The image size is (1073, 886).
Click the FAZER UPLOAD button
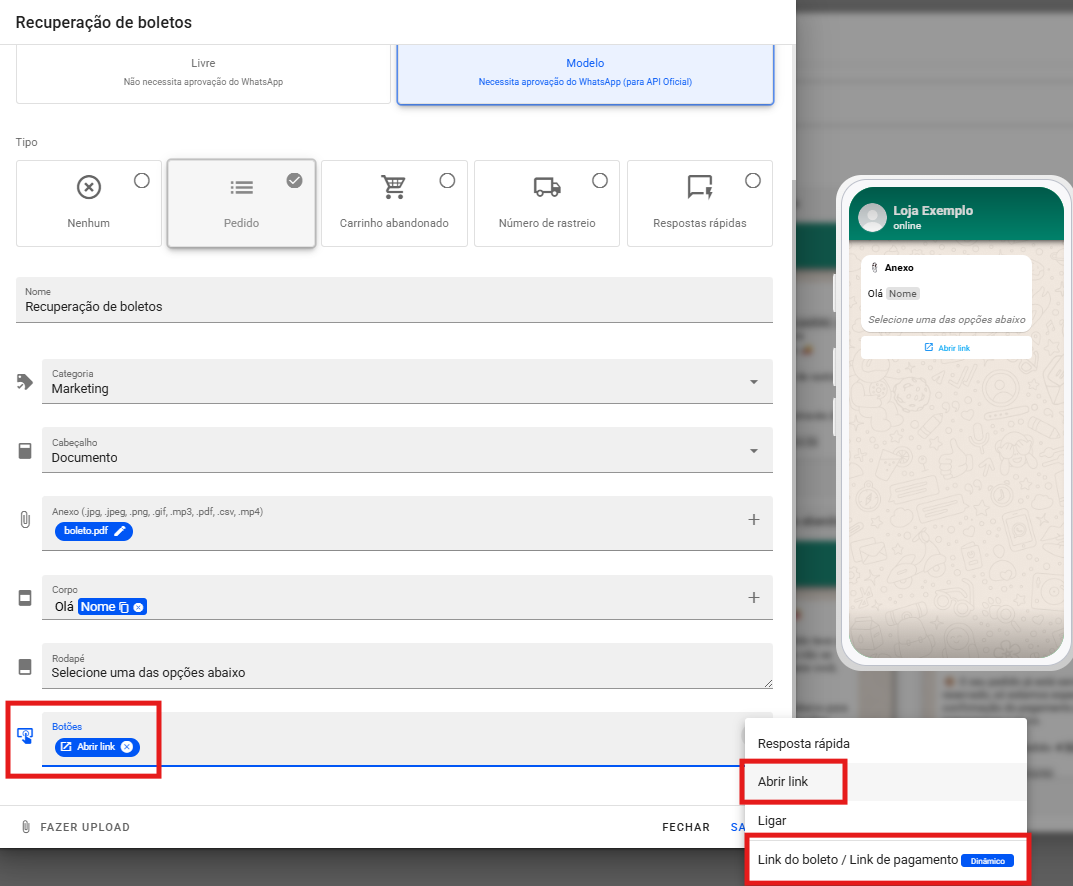pos(76,827)
